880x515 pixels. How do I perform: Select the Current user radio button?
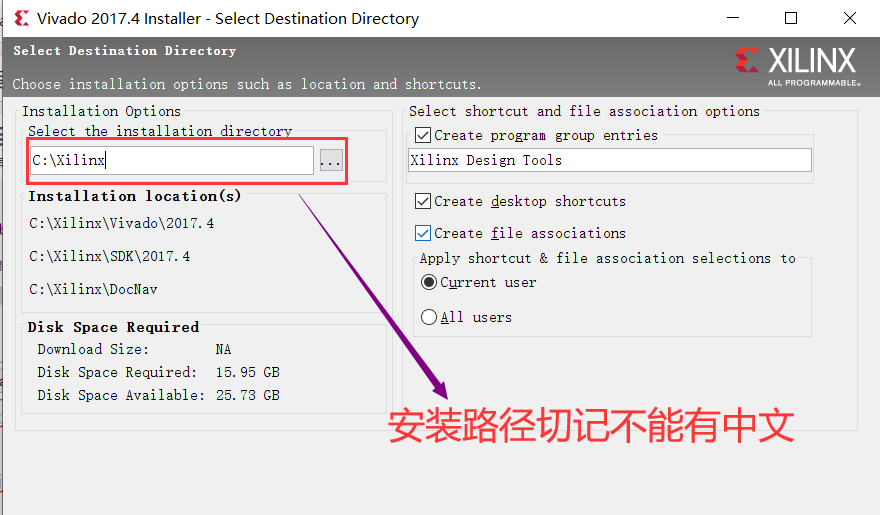coord(429,283)
